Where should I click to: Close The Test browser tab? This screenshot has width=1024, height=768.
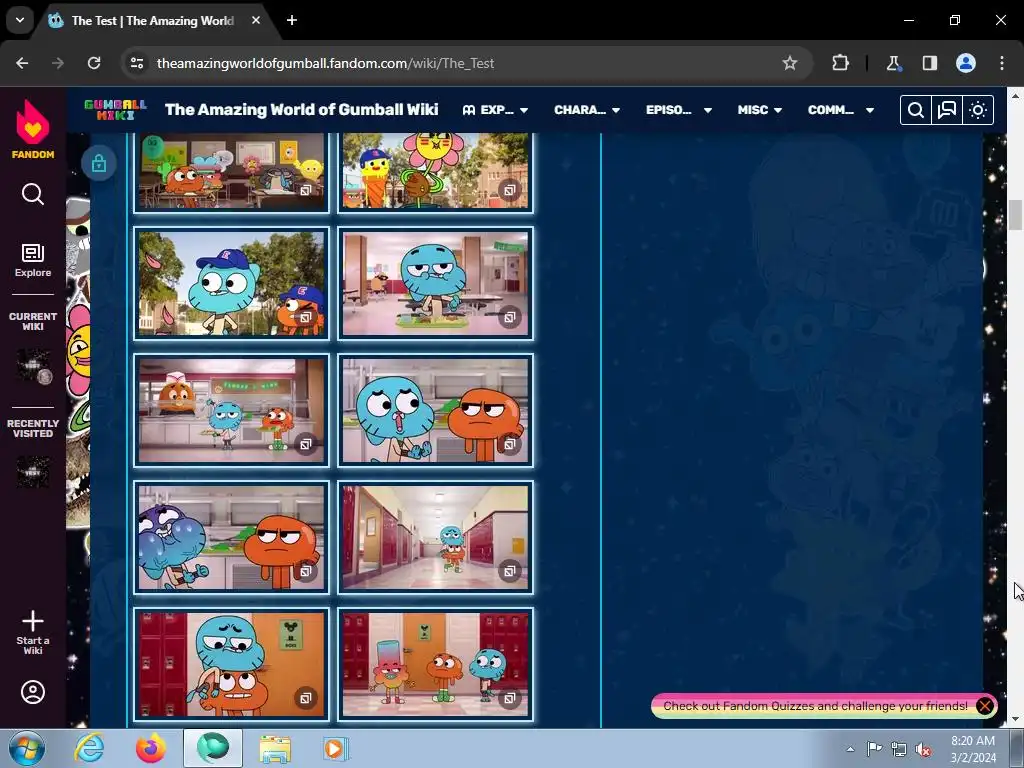[x=256, y=20]
